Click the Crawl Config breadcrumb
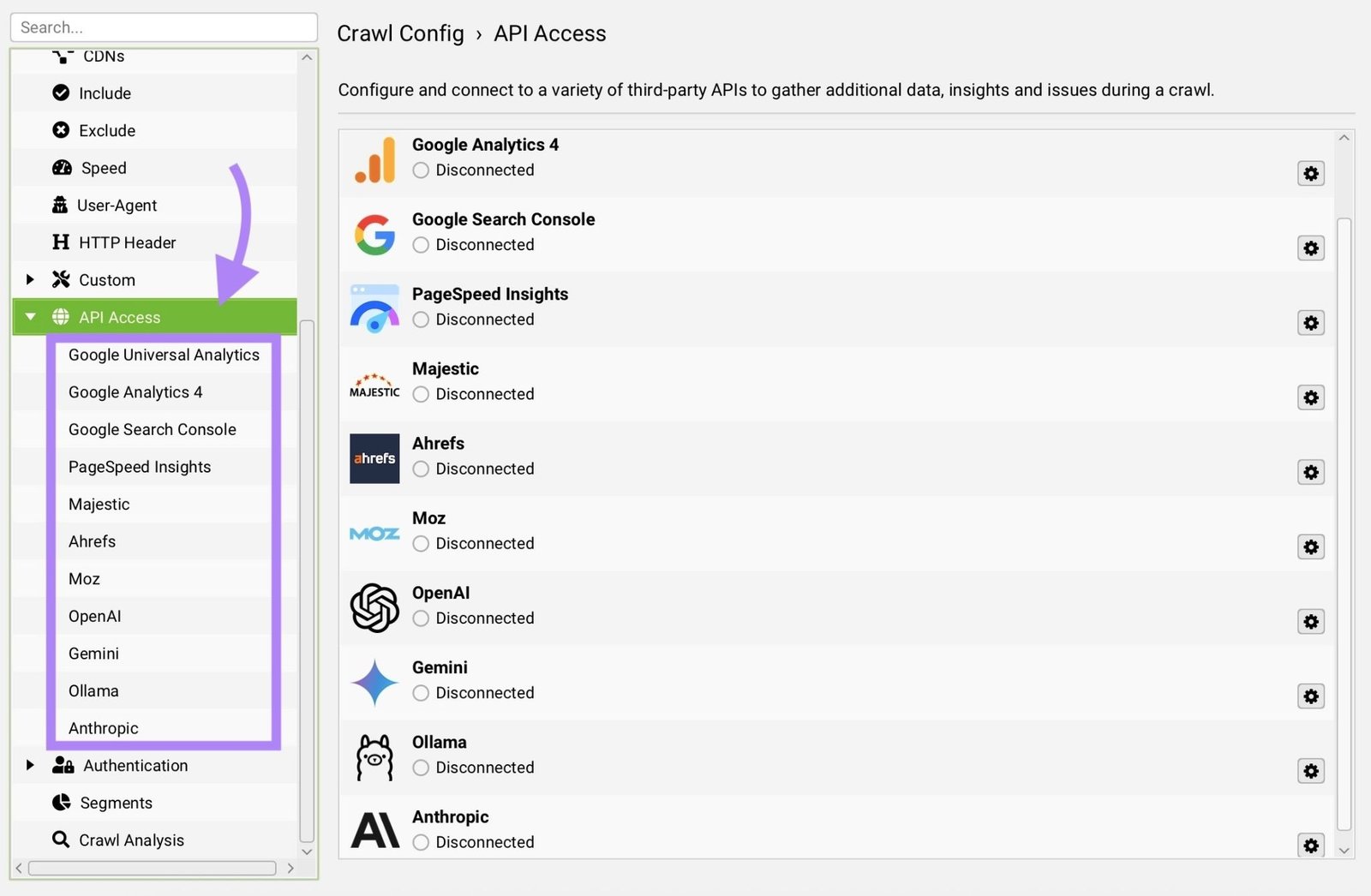Image resolution: width=1371 pixels, height=896 pixels. pos(400,33)
